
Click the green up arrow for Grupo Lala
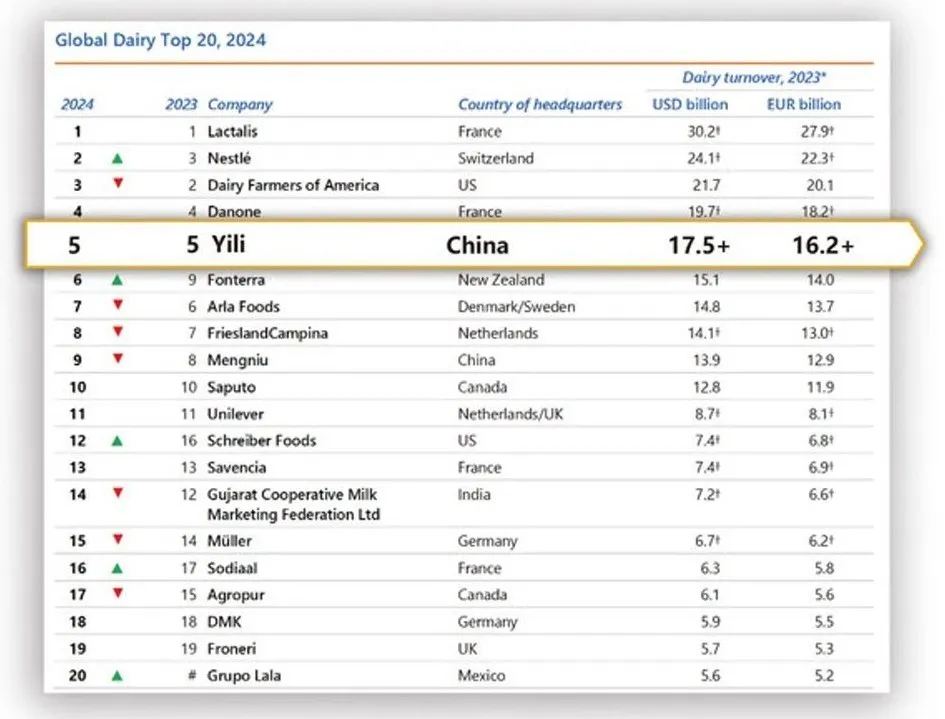coord(118,676)
